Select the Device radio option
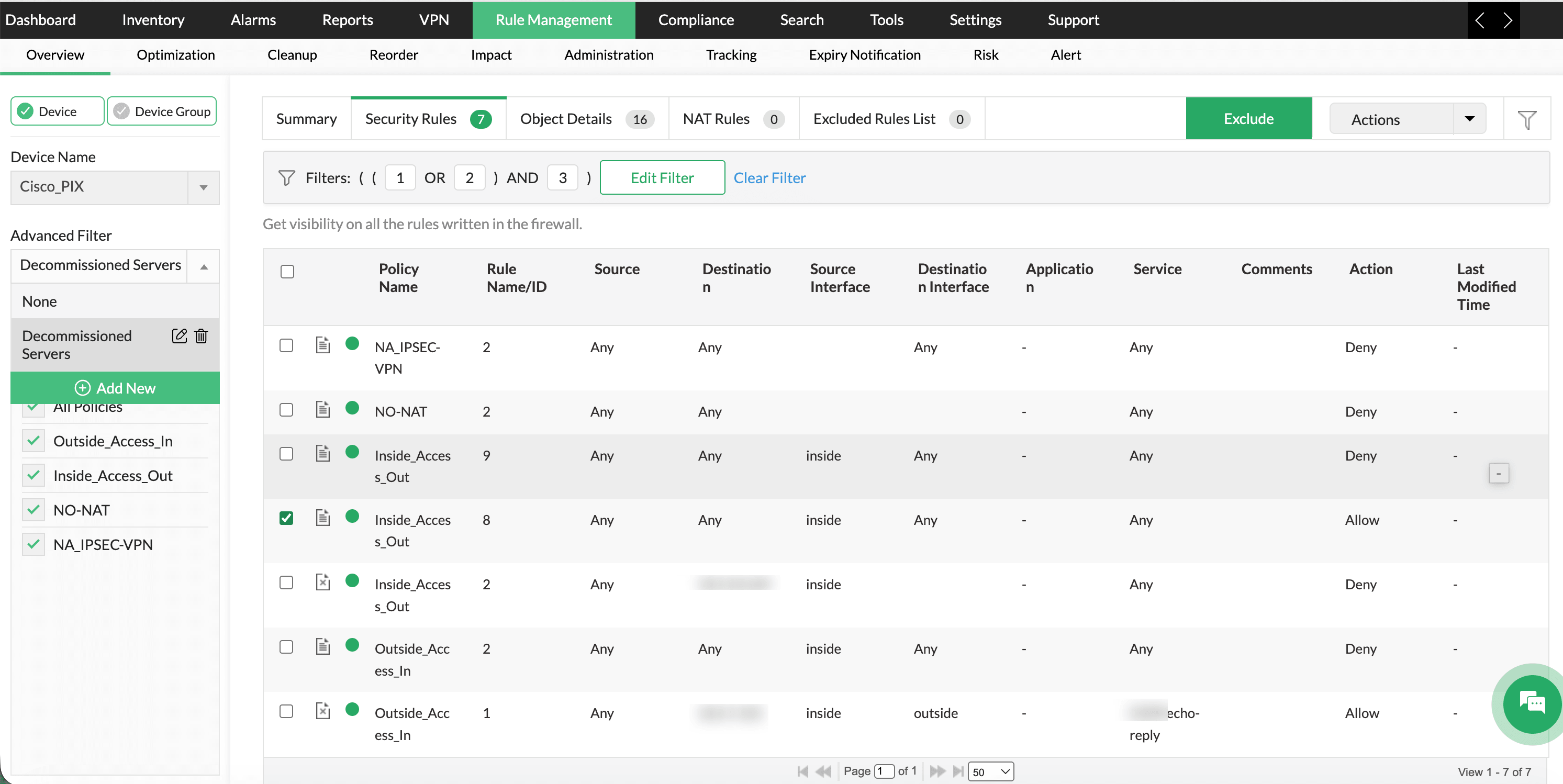Image resolution: width=1563 pixels, height=784 pixels. click(57, 111)
